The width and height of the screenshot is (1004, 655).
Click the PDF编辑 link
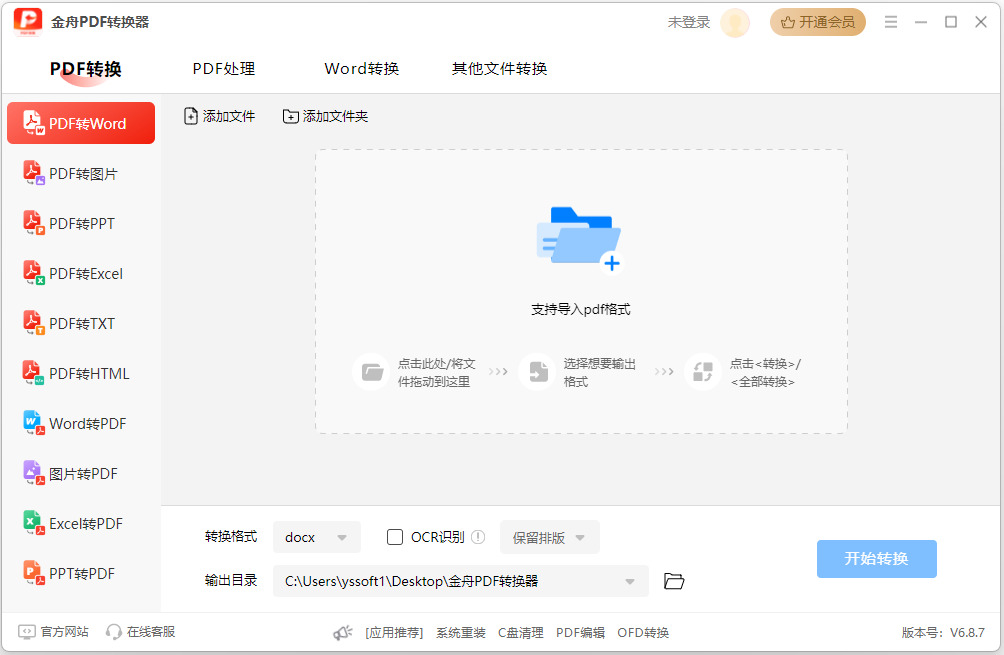coord(580,633)
